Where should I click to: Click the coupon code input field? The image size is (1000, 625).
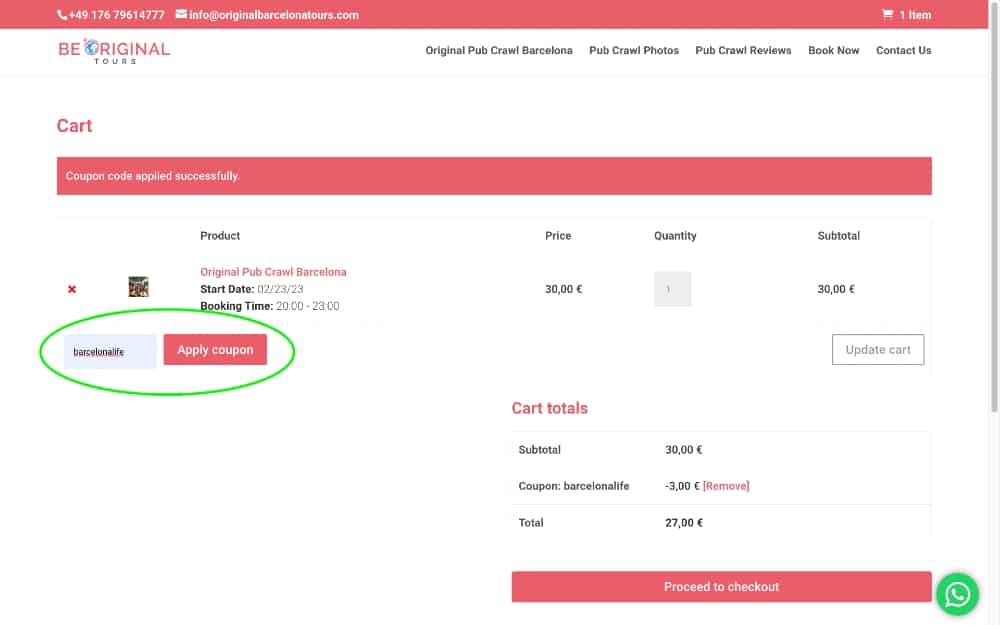110,351
